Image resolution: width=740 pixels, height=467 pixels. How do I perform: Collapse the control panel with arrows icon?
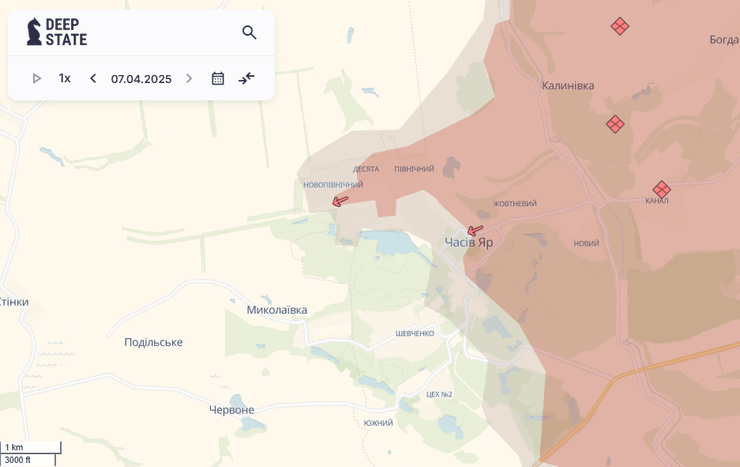246,78
